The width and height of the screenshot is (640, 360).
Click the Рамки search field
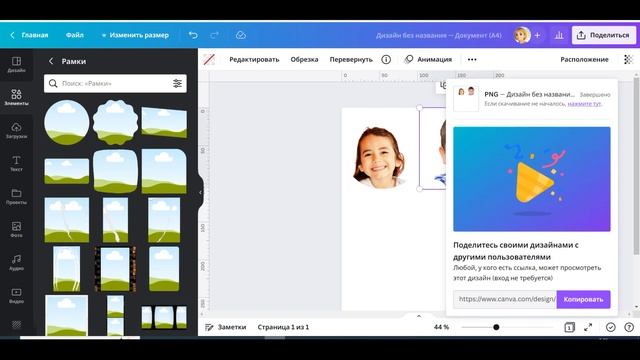coord(115,84)
